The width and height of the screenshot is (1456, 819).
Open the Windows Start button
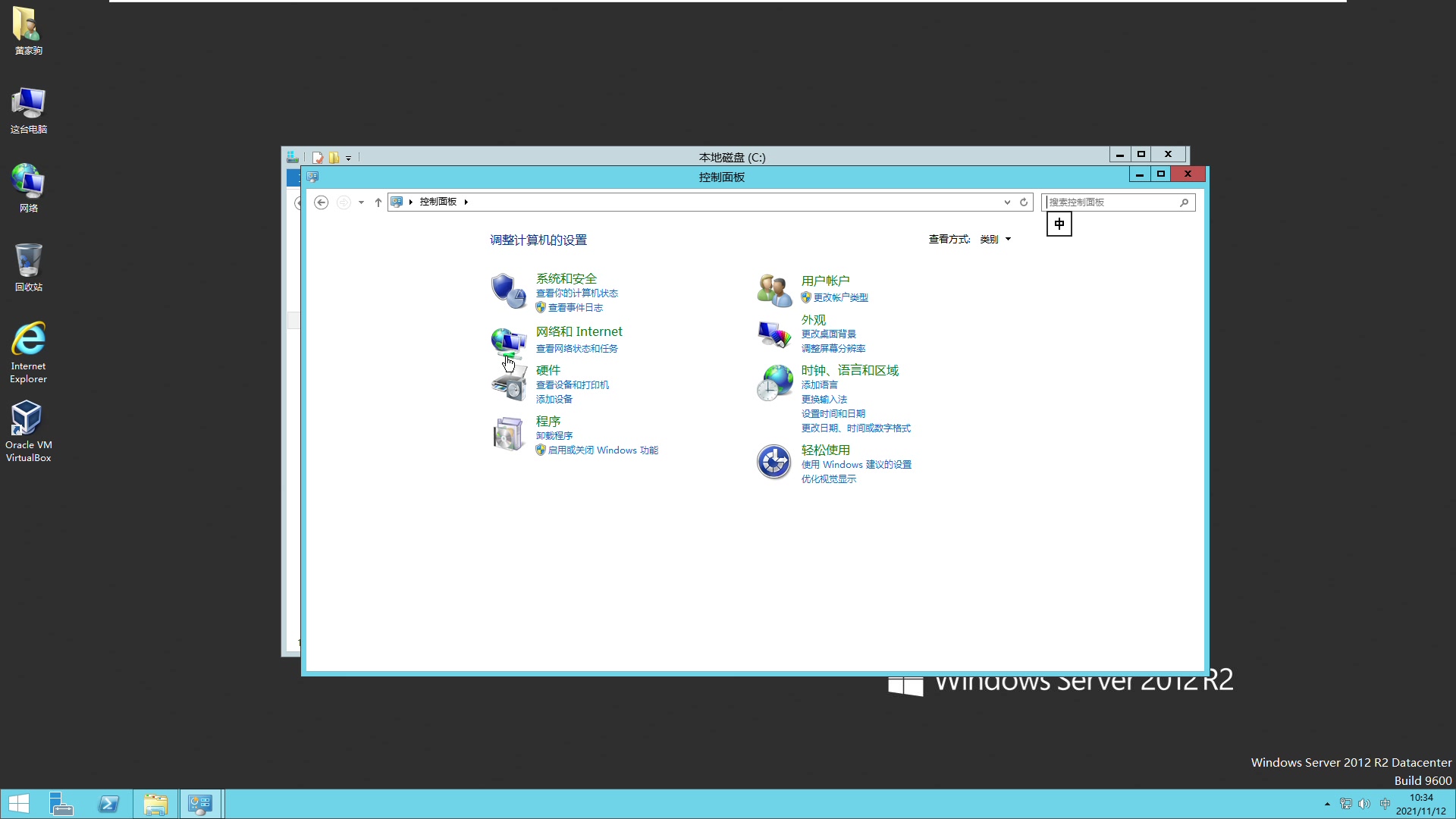pos(19,804)
